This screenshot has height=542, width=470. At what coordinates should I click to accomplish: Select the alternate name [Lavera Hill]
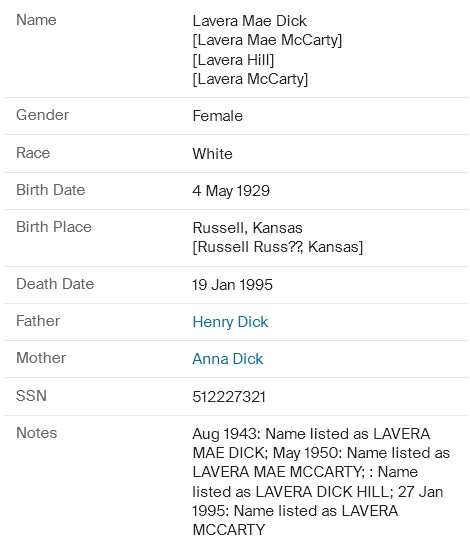pos(233,60)
